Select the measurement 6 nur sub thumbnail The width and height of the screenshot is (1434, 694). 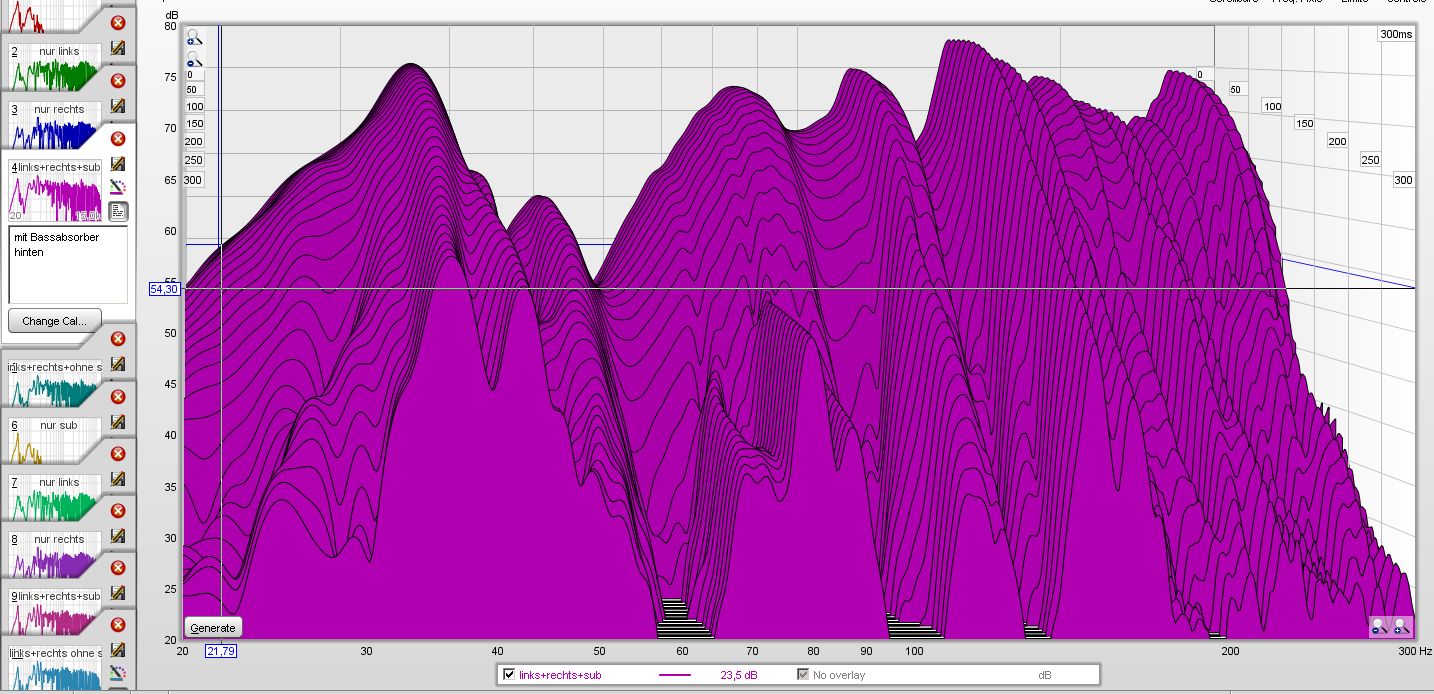pyautogui.click(x=55, y=440)
